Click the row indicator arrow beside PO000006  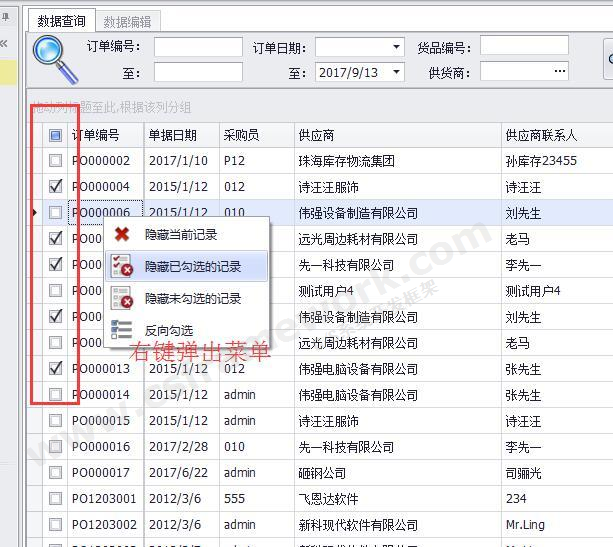[x=36, y=213]
